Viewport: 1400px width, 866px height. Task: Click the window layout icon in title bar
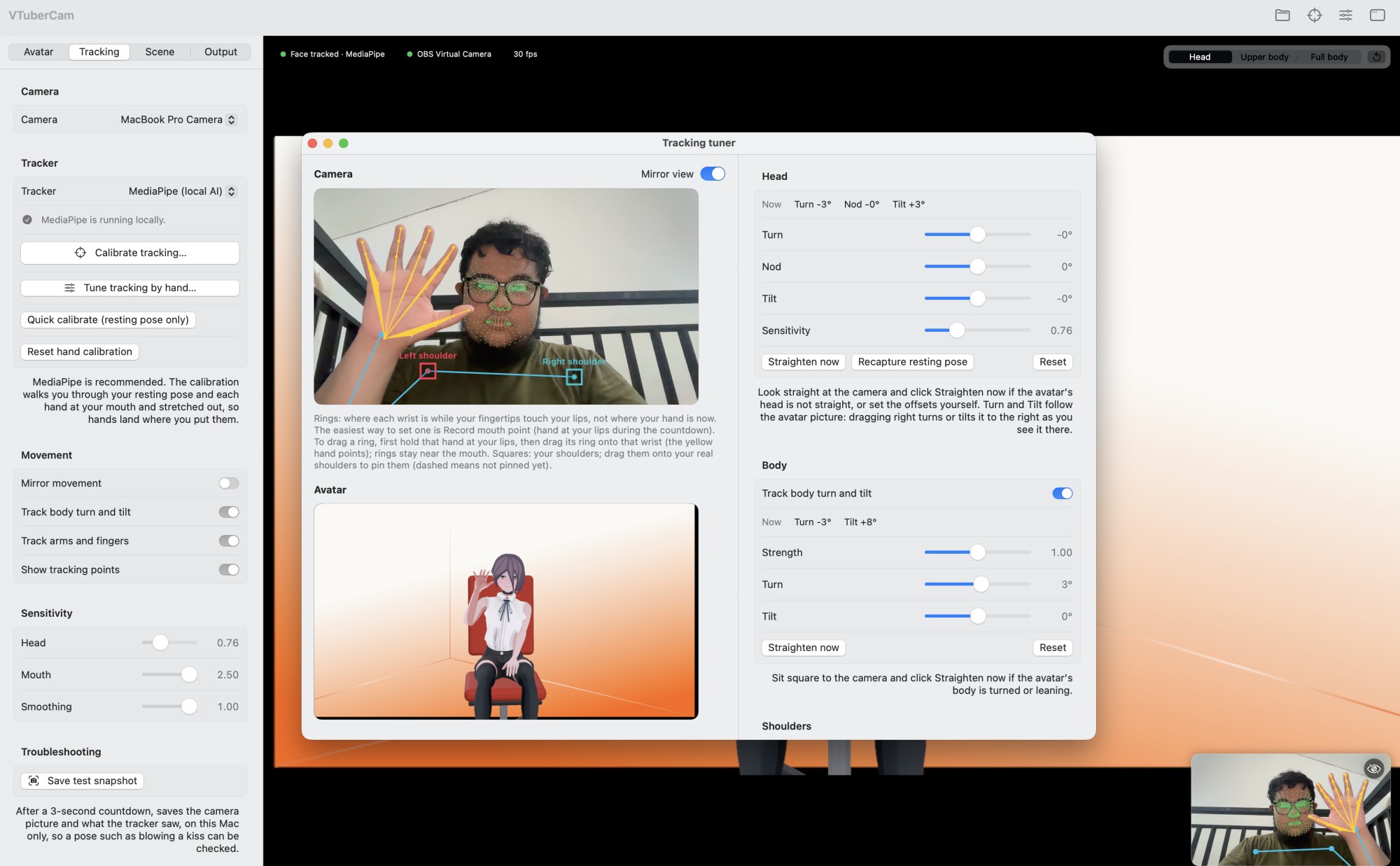(1378, 15)
